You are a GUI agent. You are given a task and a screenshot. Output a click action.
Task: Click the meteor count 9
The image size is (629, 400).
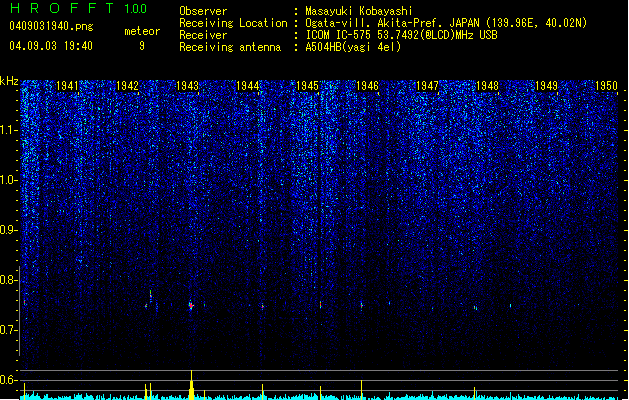(x=142, y=46)
